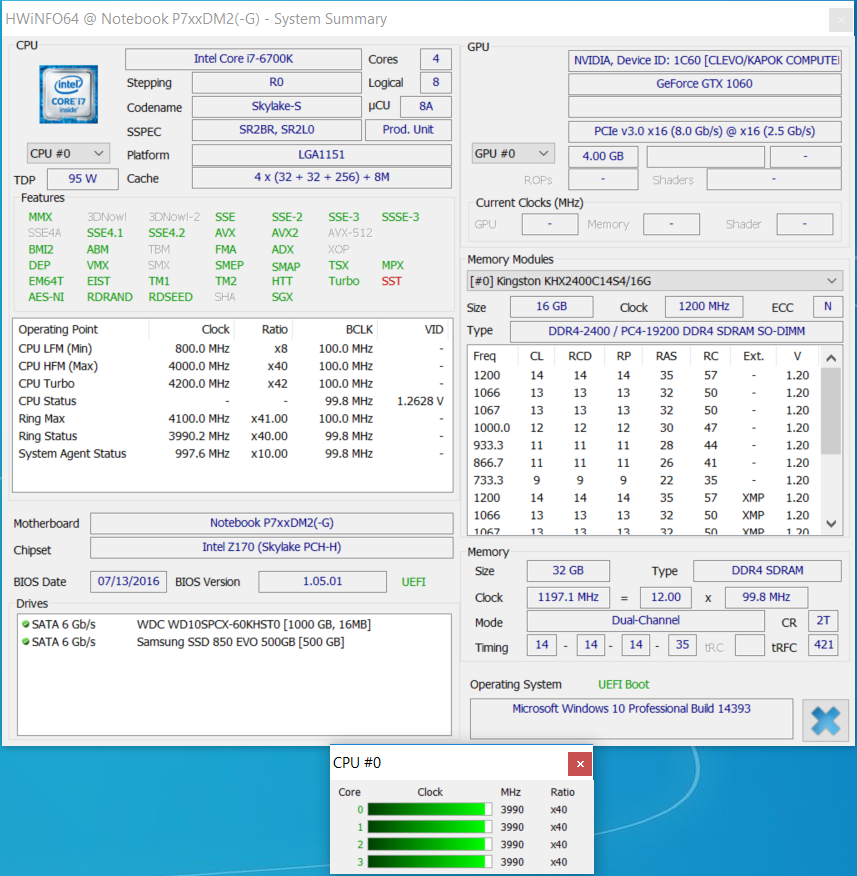
Task: Click the Intel Z170 chipset field
Action: click(272, 547)
